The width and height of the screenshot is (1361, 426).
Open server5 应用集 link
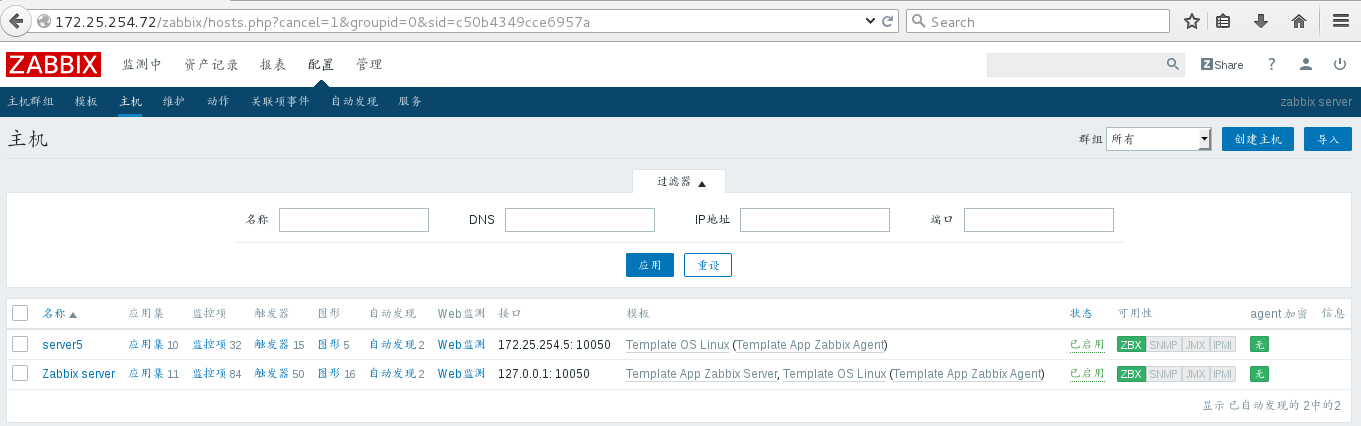point(147,344)
